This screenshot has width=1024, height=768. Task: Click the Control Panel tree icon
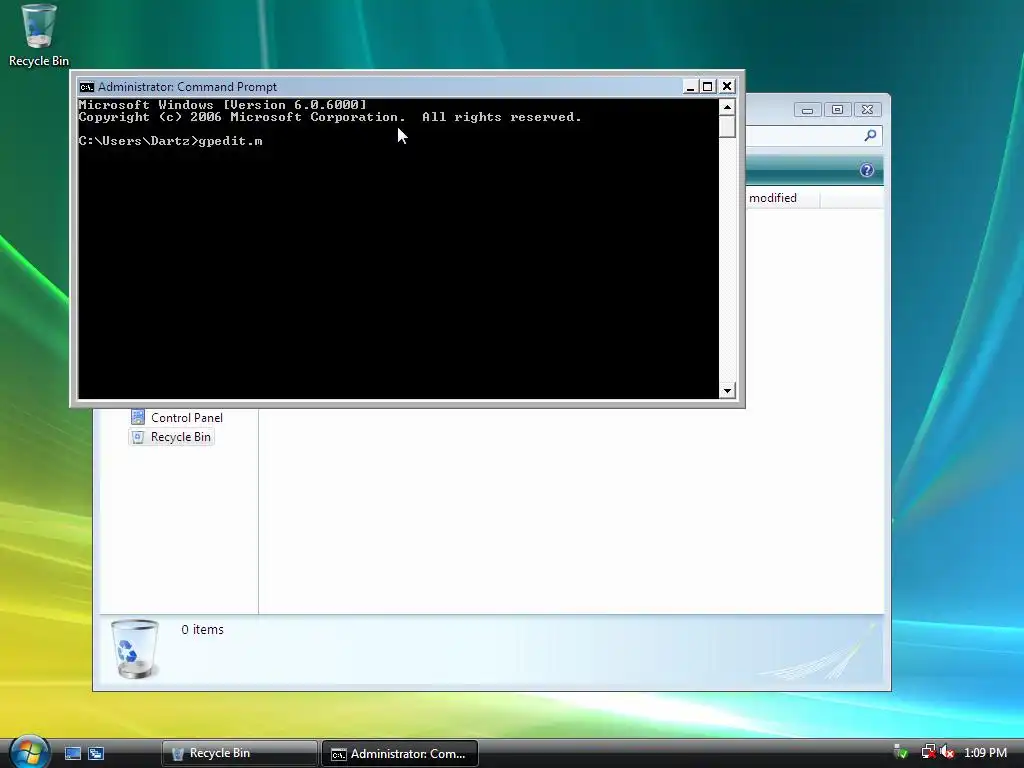tap(138, 417)
